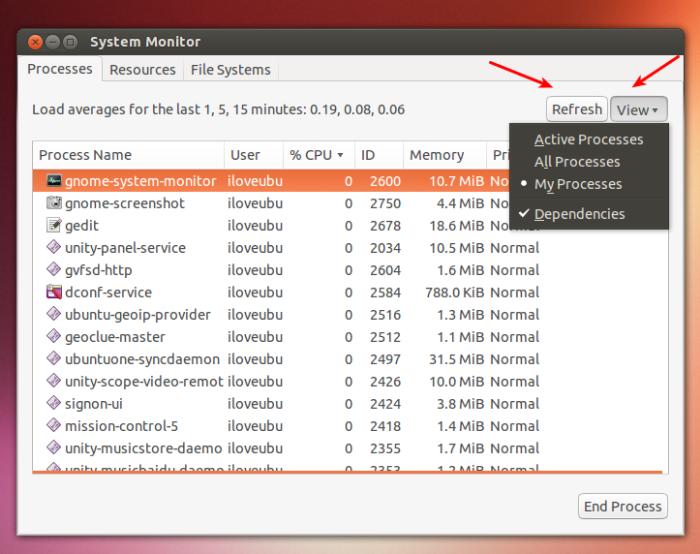This screenshot has height=554, width=700.
Task: Click process ID 2355
Action: click(385, 448)
